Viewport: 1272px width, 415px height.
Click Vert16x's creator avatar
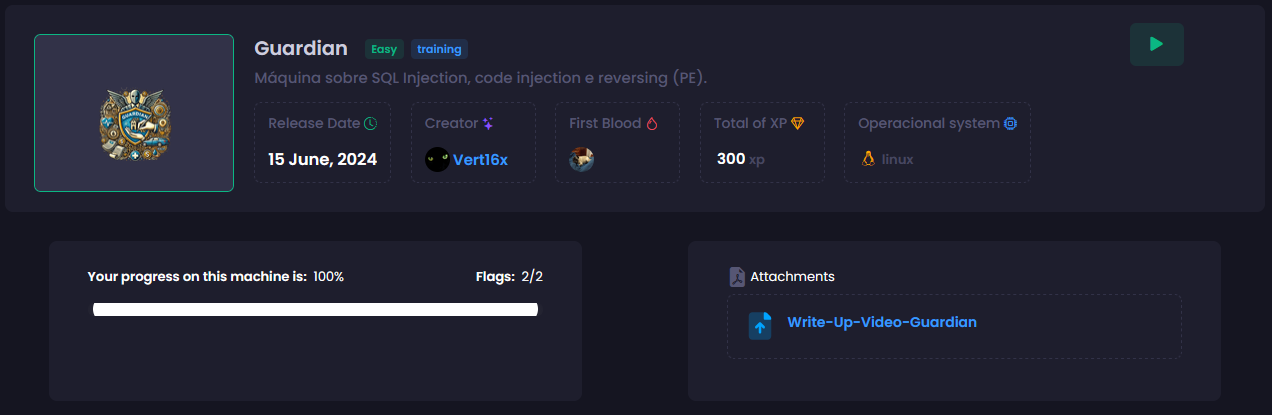[x=437, y=159]
